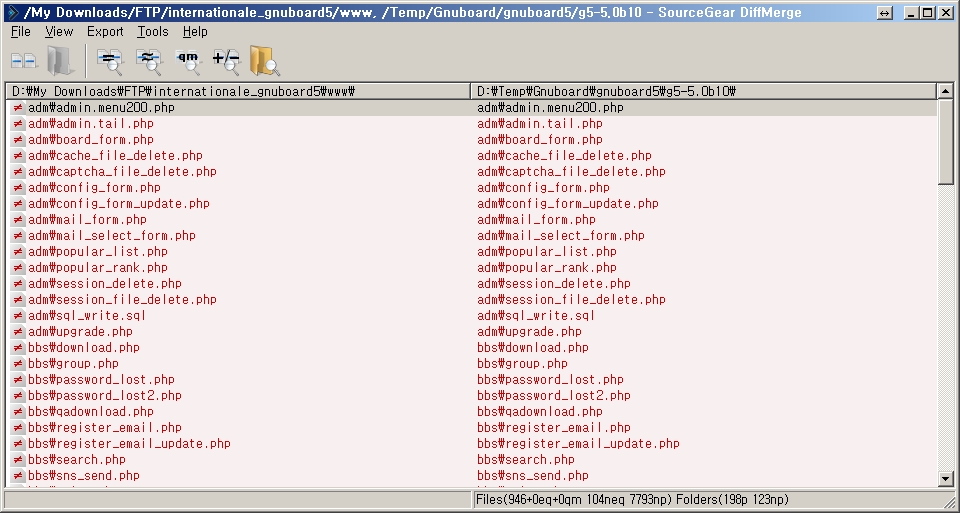Viewport: 960px width, 513px height.
Task: Open the Export menu
Action: coord(105,32)
